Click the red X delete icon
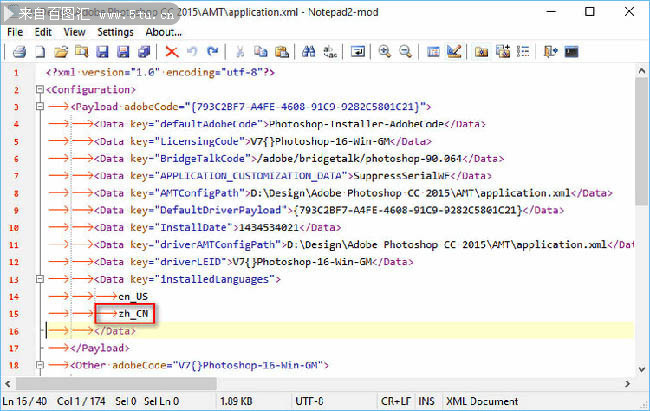Screen dimensions: 650x411 coord(172,52)
